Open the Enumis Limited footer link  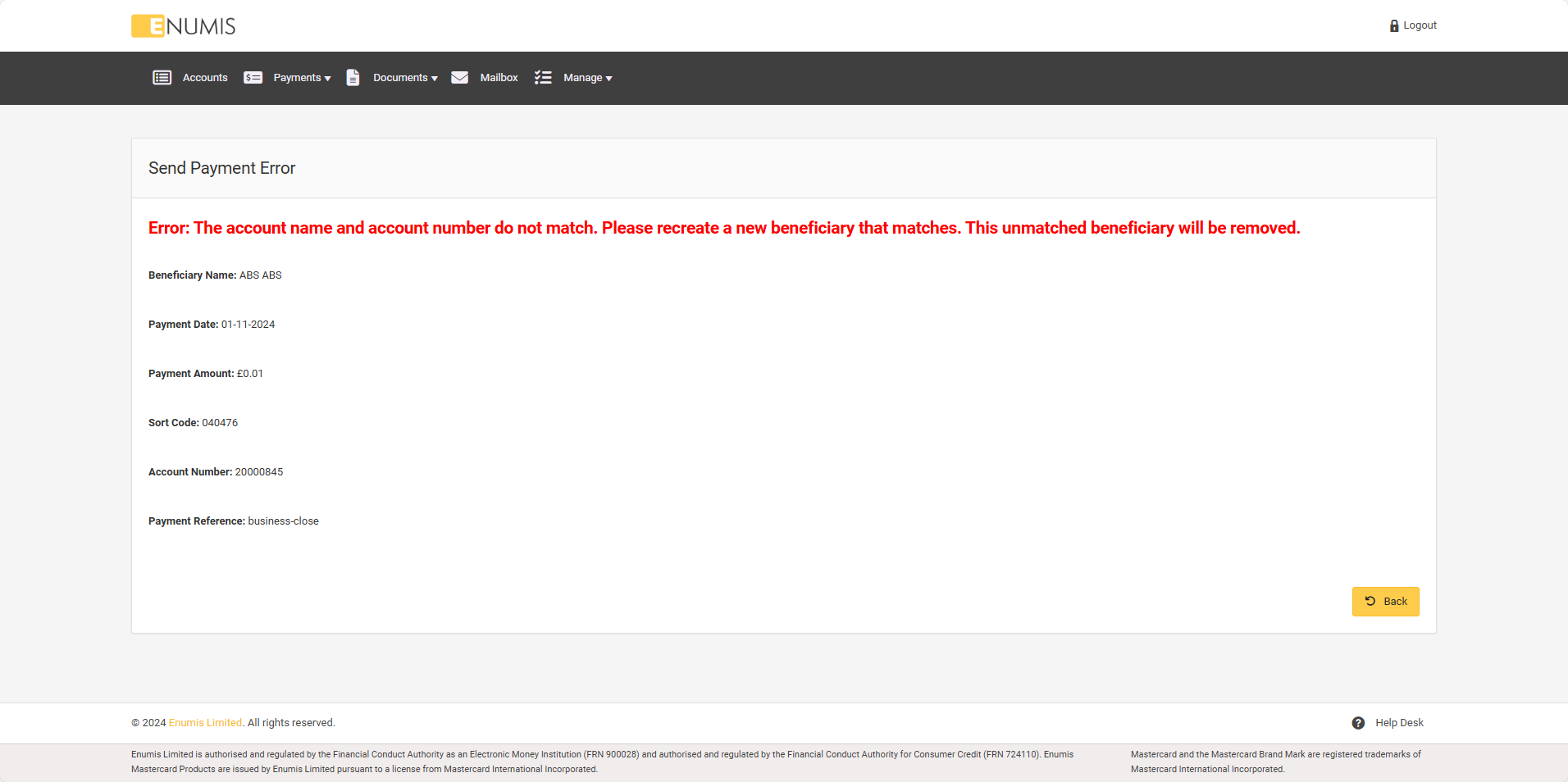[x=205, y=723]
